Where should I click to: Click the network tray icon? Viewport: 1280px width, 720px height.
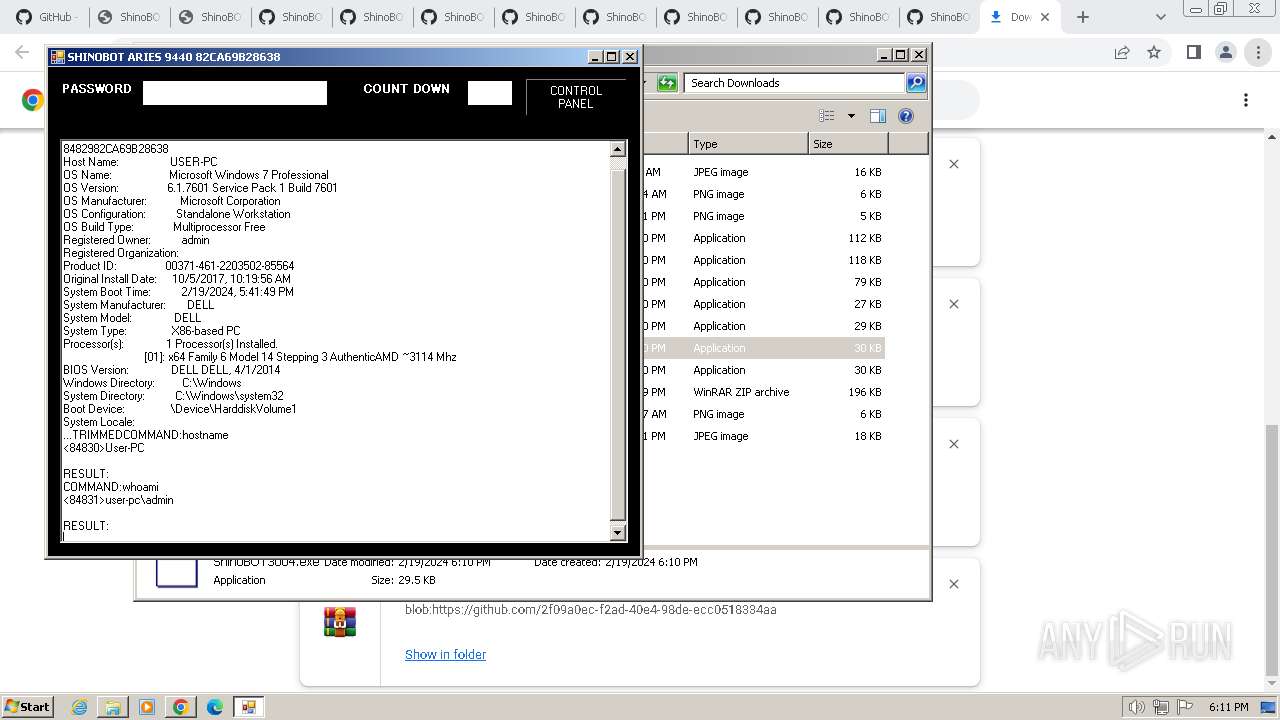tap(1160, 707)
